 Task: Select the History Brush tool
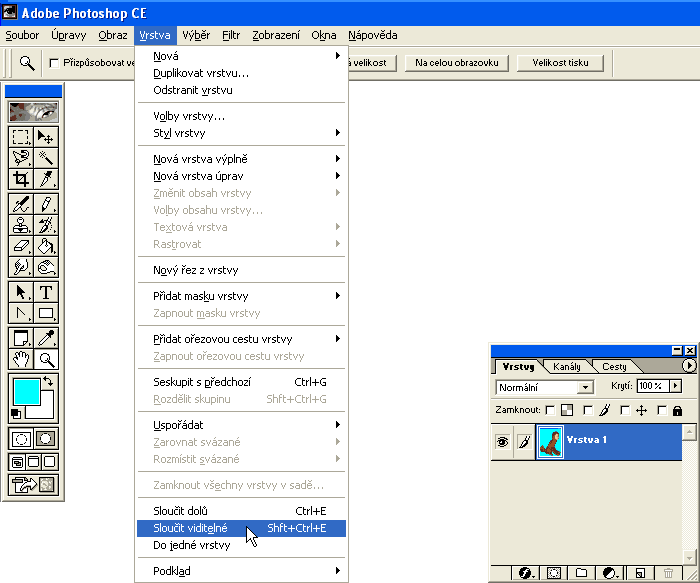coord(46,225)
